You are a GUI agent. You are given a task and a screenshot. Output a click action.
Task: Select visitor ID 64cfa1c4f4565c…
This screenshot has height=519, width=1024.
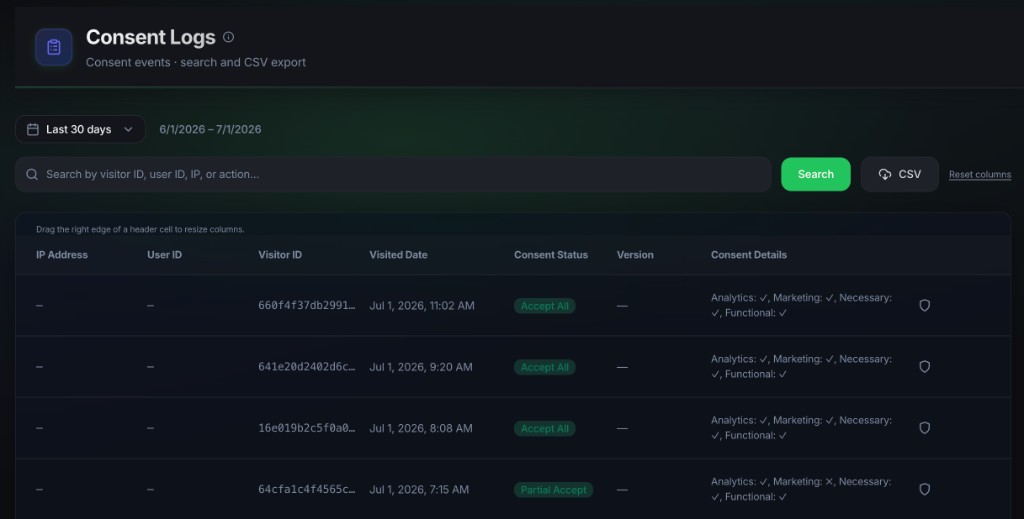coord(307,490)
